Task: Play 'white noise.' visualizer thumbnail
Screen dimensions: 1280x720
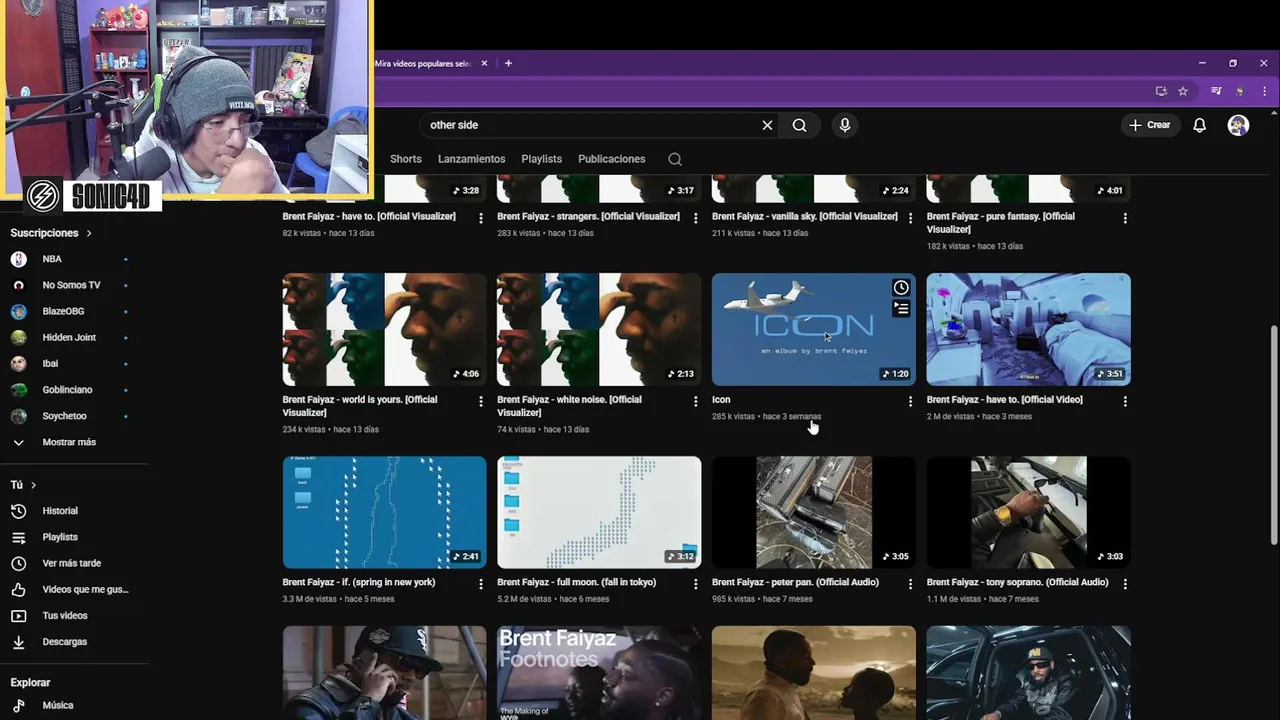Action: tap(599, 329)
